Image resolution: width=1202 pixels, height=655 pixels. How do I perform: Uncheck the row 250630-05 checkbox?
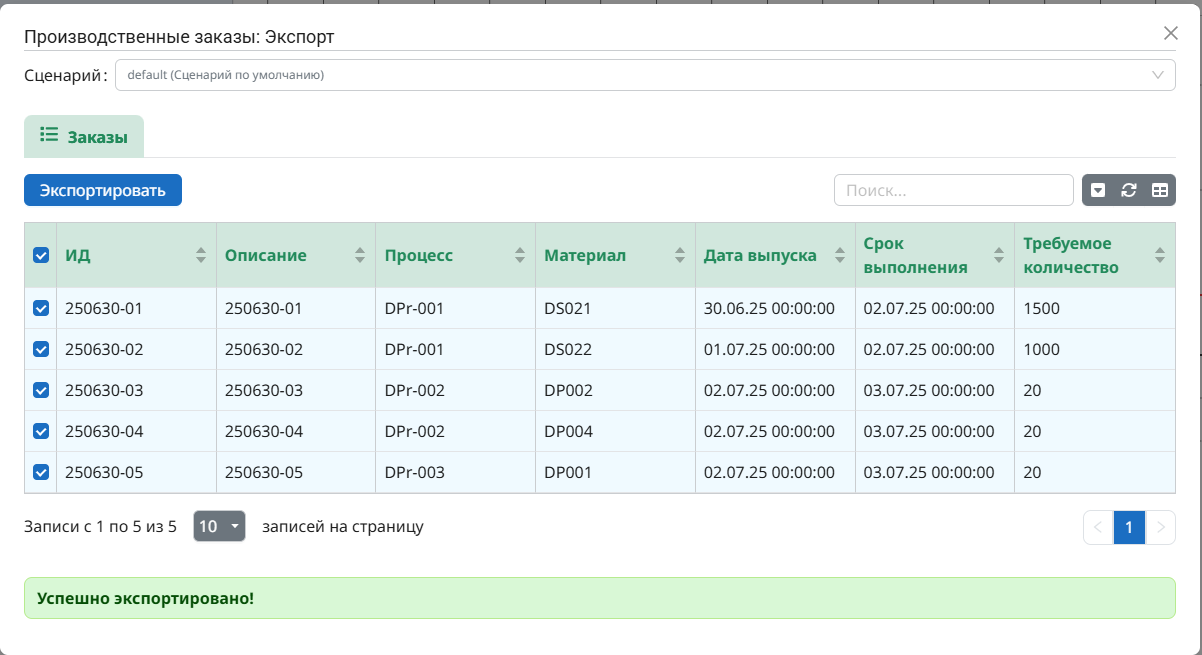coord(41,472)
